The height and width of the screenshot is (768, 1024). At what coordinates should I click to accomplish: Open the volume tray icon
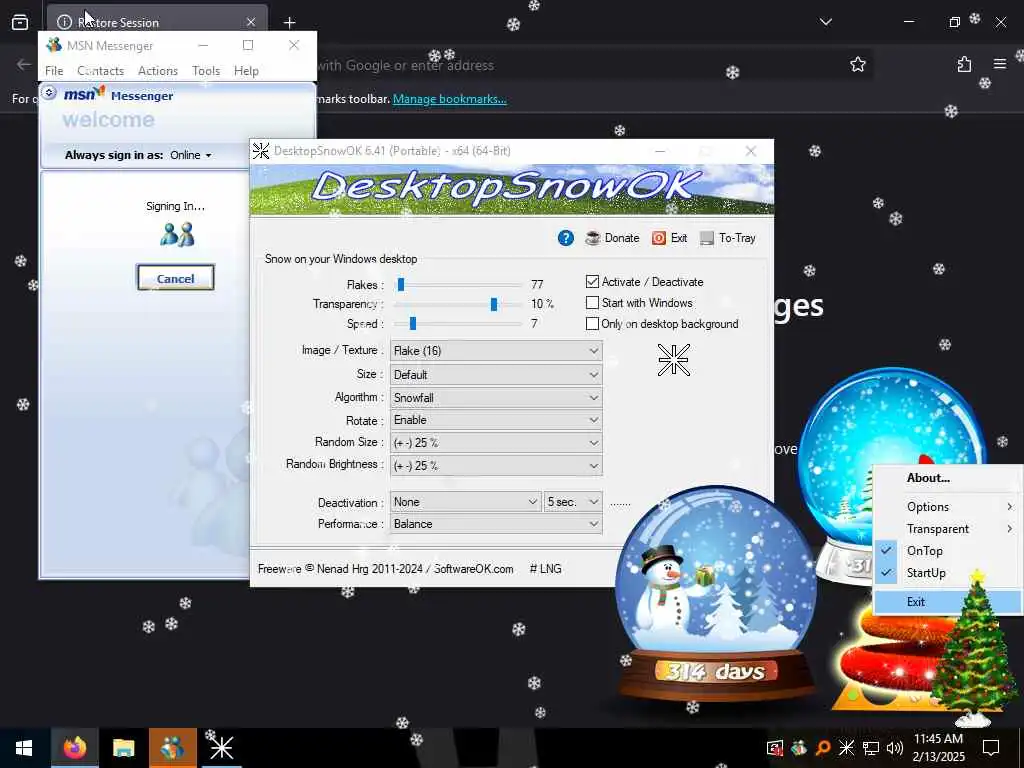[895, 748]
